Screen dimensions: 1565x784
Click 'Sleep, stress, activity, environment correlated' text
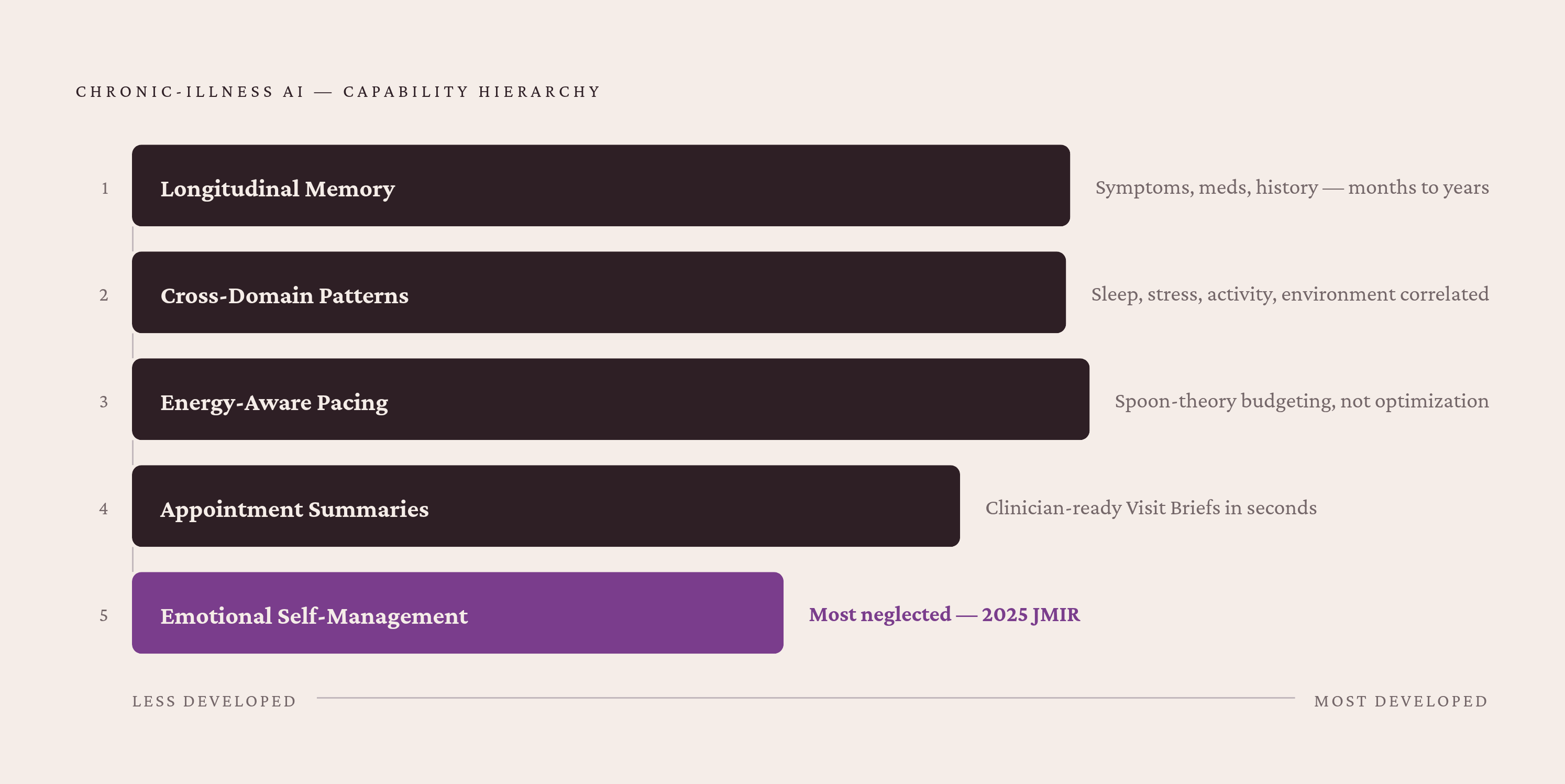pyautogui.click(x=1290, y=294)
